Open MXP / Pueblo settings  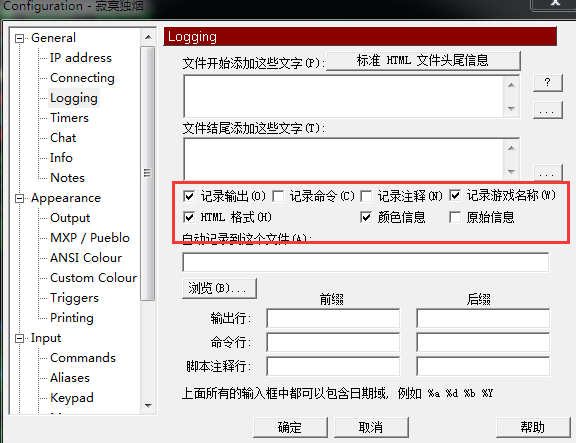click(x=90, y=238)
